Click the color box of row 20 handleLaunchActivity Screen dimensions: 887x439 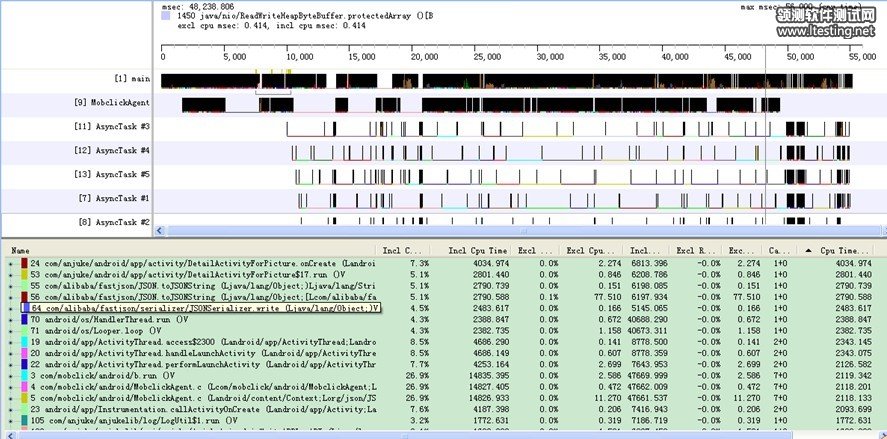24,353
